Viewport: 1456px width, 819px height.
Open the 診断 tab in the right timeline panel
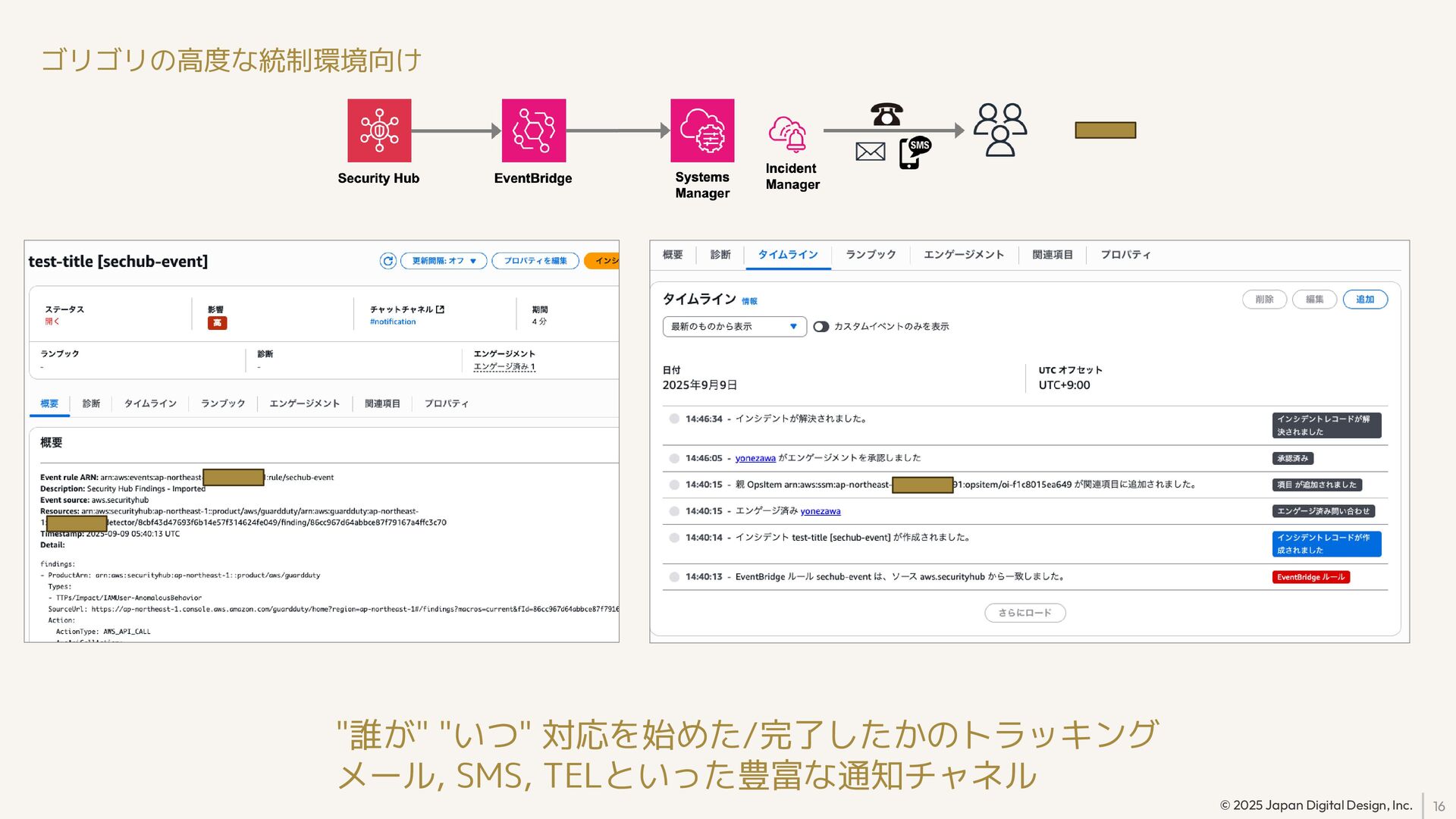pyautogui.click(x=720, y=255)
